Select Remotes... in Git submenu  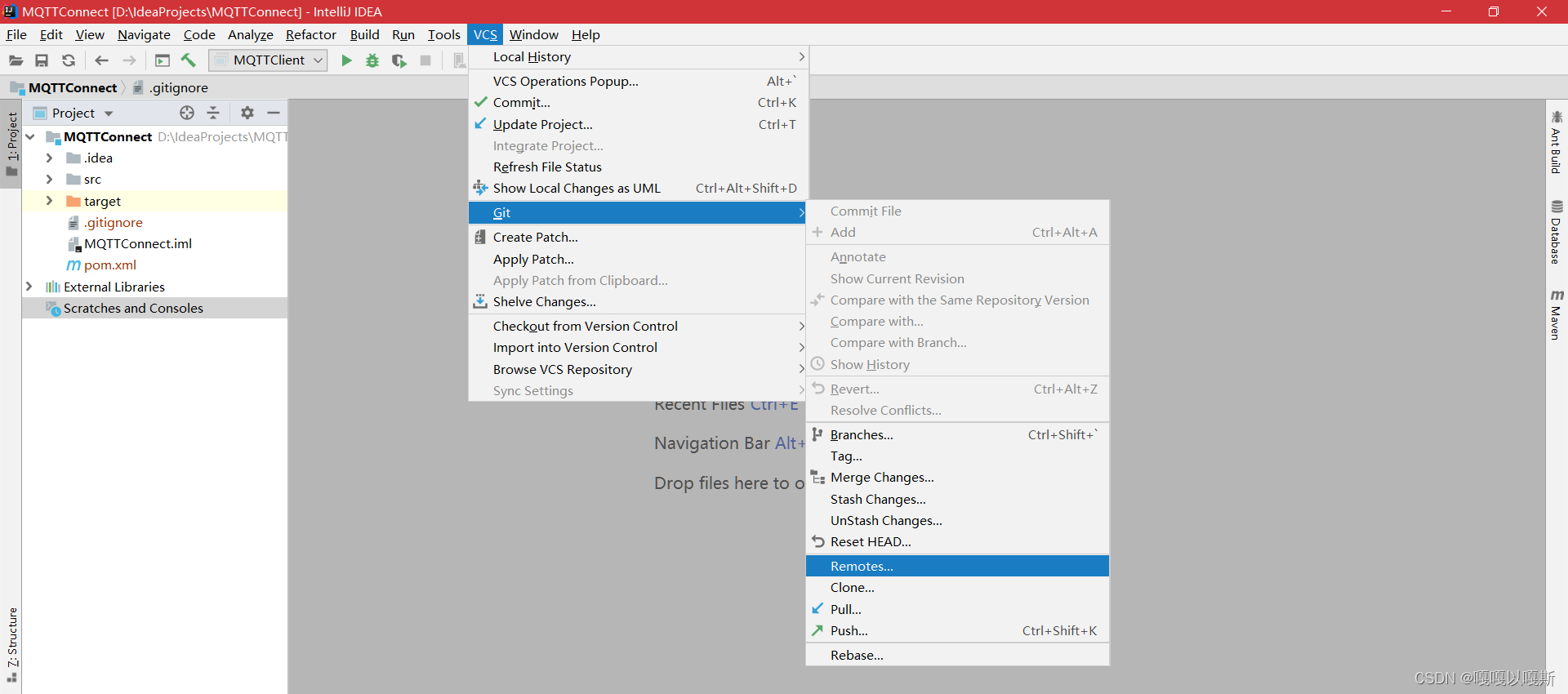coord(957,566)
